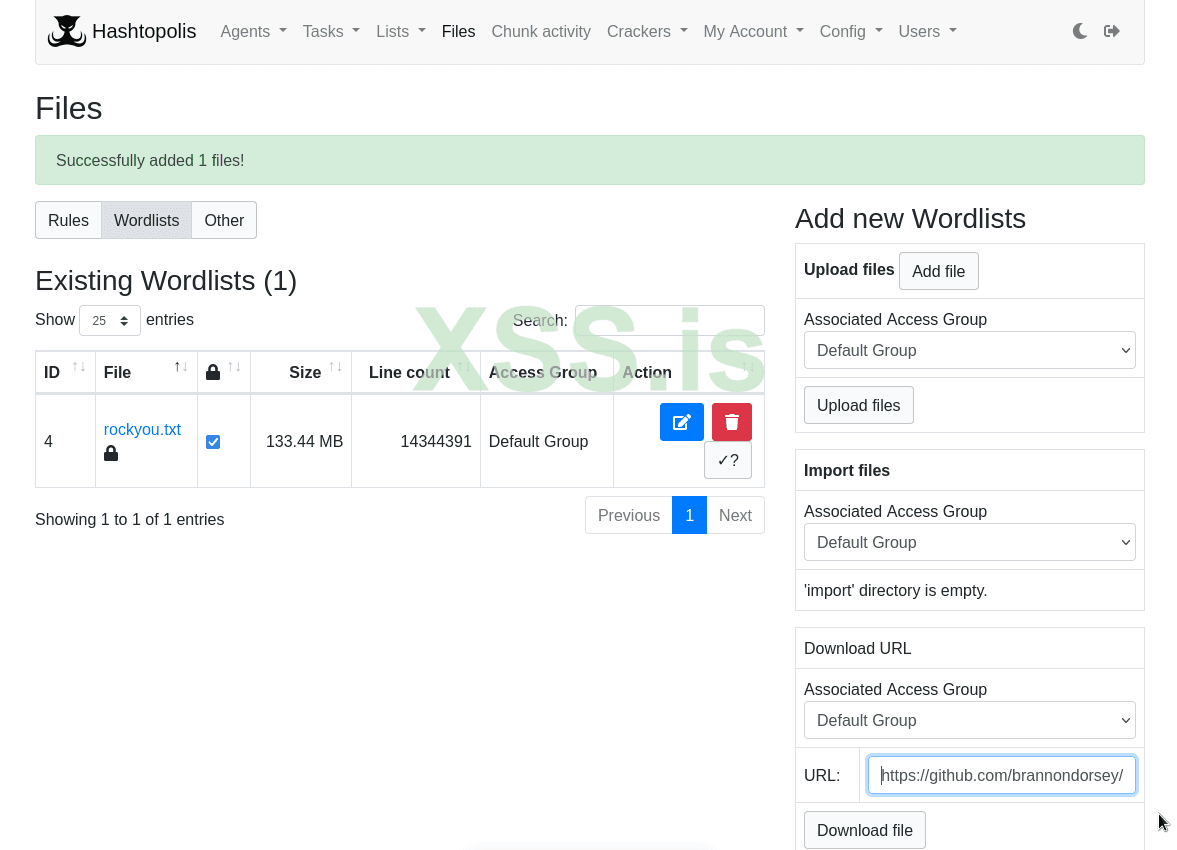
Task: Click the Previous pagination button
Action: click(x=629, y=515)
